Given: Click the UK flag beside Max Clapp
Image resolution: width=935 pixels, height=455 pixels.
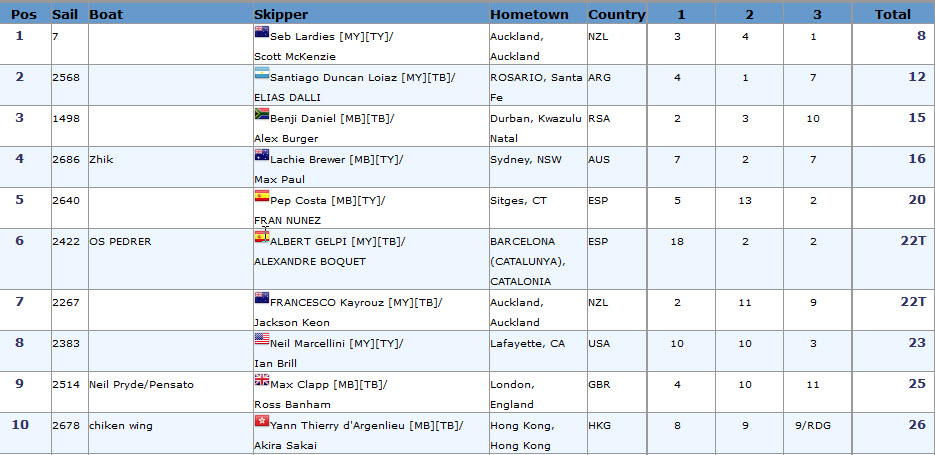Looking at the screenshot, I should coord(262,380).
